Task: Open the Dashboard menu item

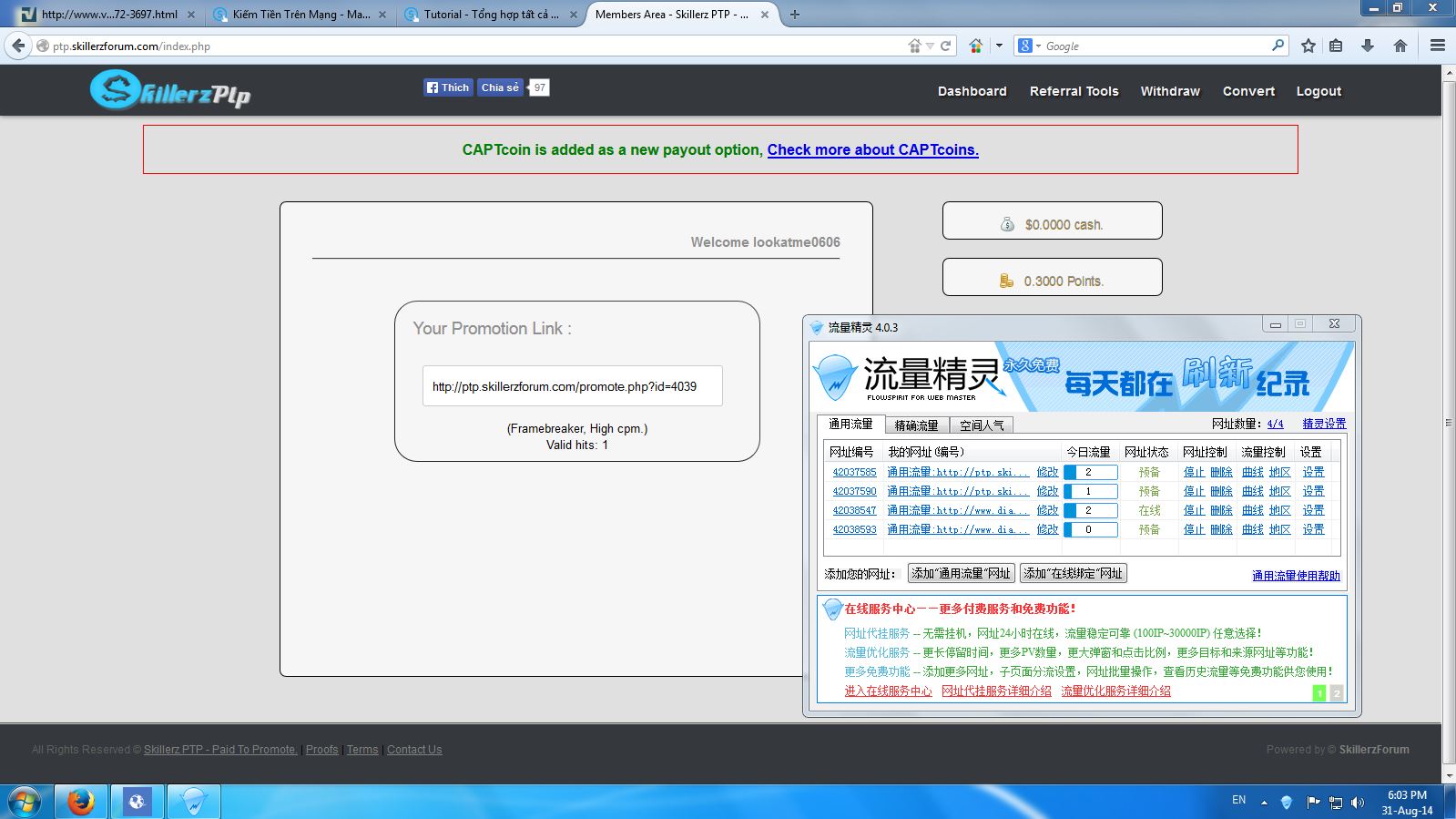Action: click(x=972, y=91)
